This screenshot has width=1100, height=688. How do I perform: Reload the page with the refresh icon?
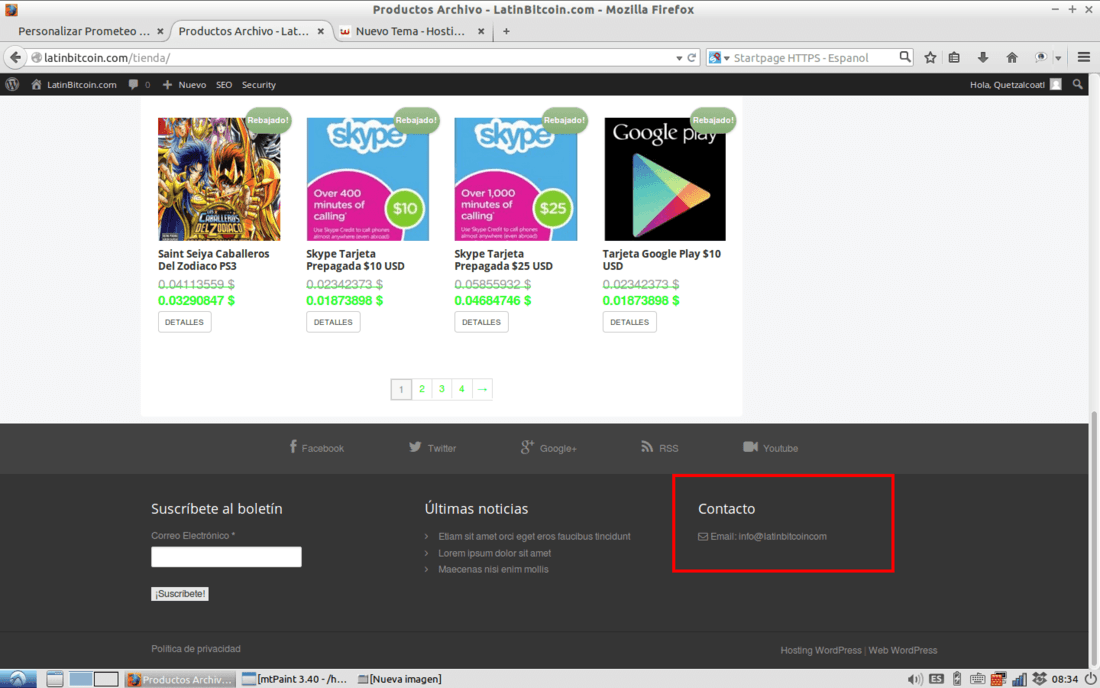coord(692,58)
